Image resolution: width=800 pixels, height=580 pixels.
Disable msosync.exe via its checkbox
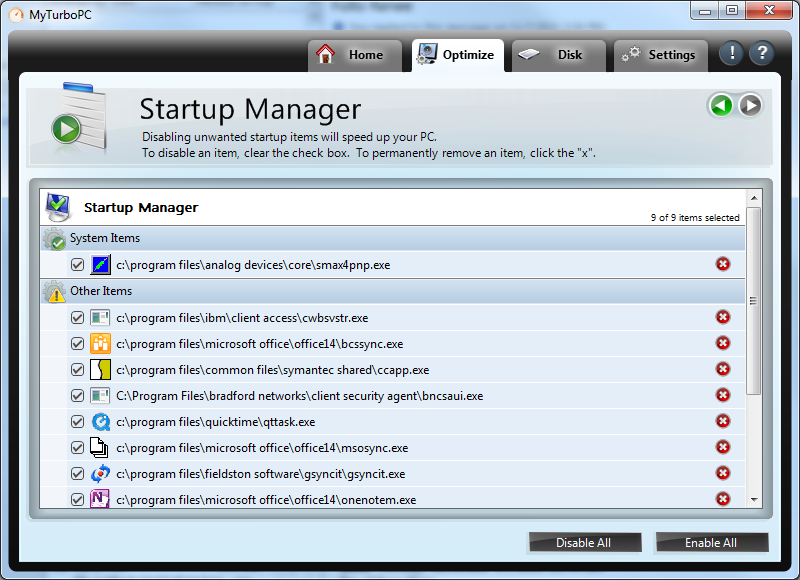(x=77, y=448)
